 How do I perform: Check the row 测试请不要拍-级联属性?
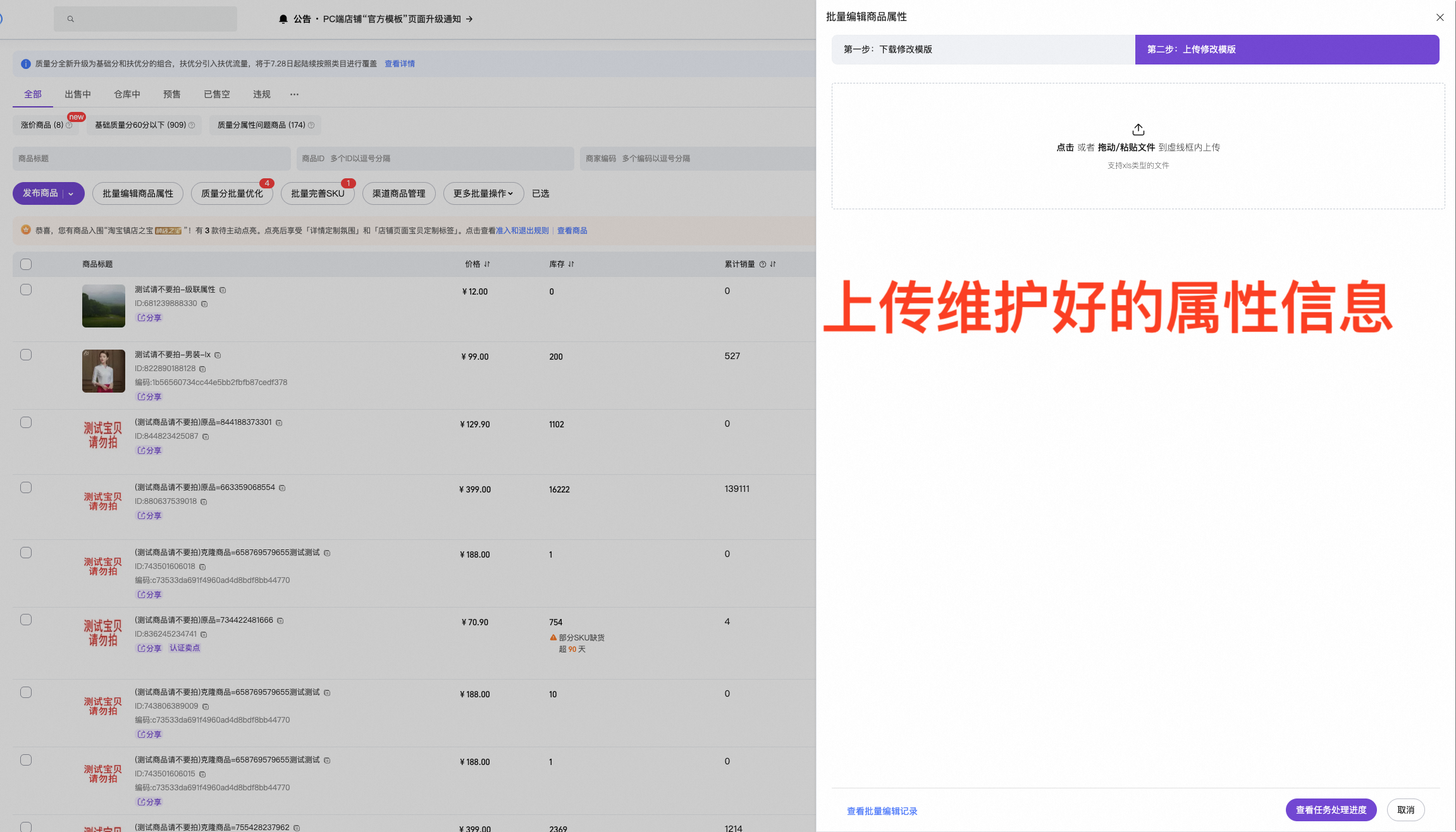[x=26, y=290]
